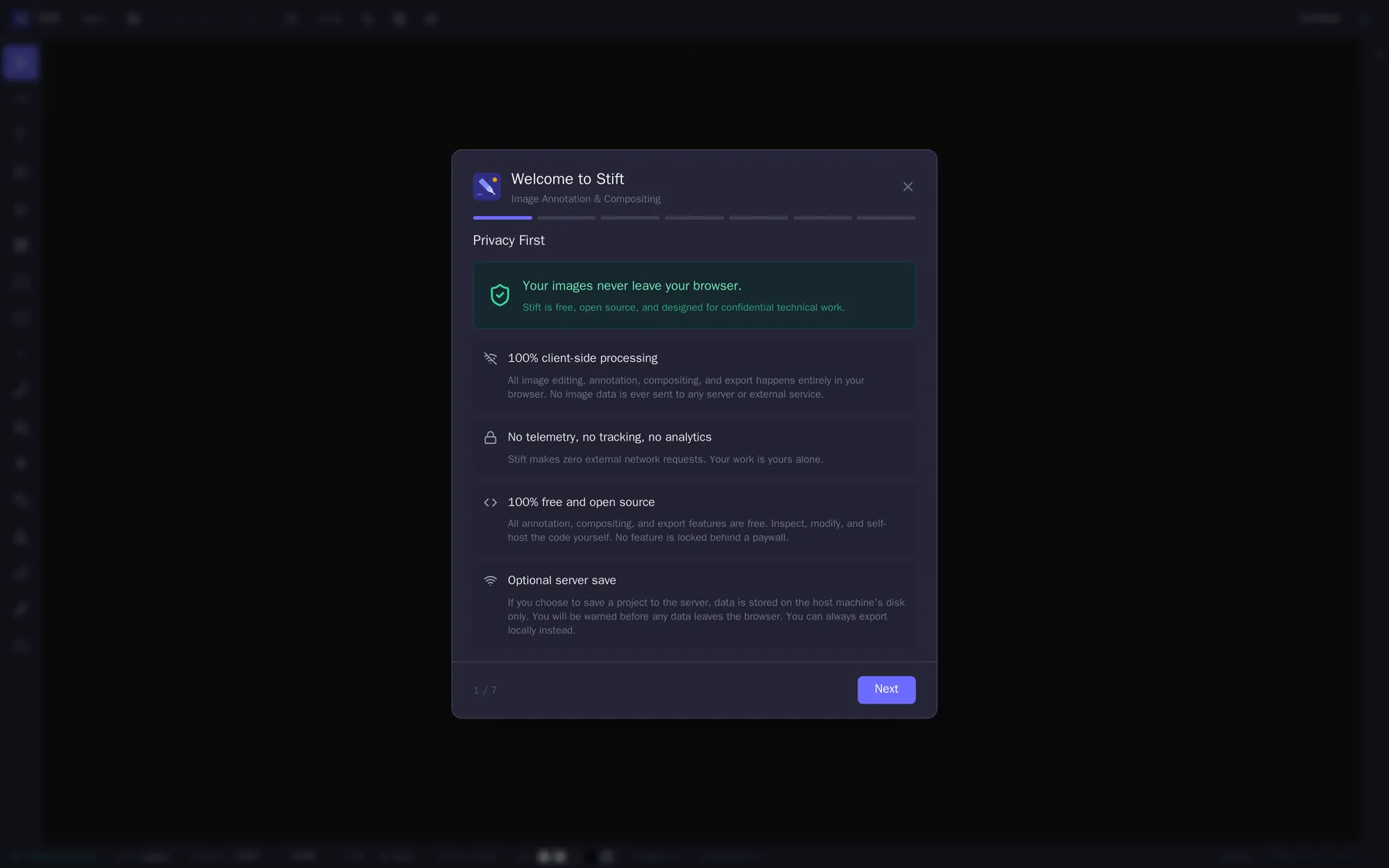Jump to the sixth progress segment
This screenshot has width=1389, height=868.
click(x=823, y=218)
